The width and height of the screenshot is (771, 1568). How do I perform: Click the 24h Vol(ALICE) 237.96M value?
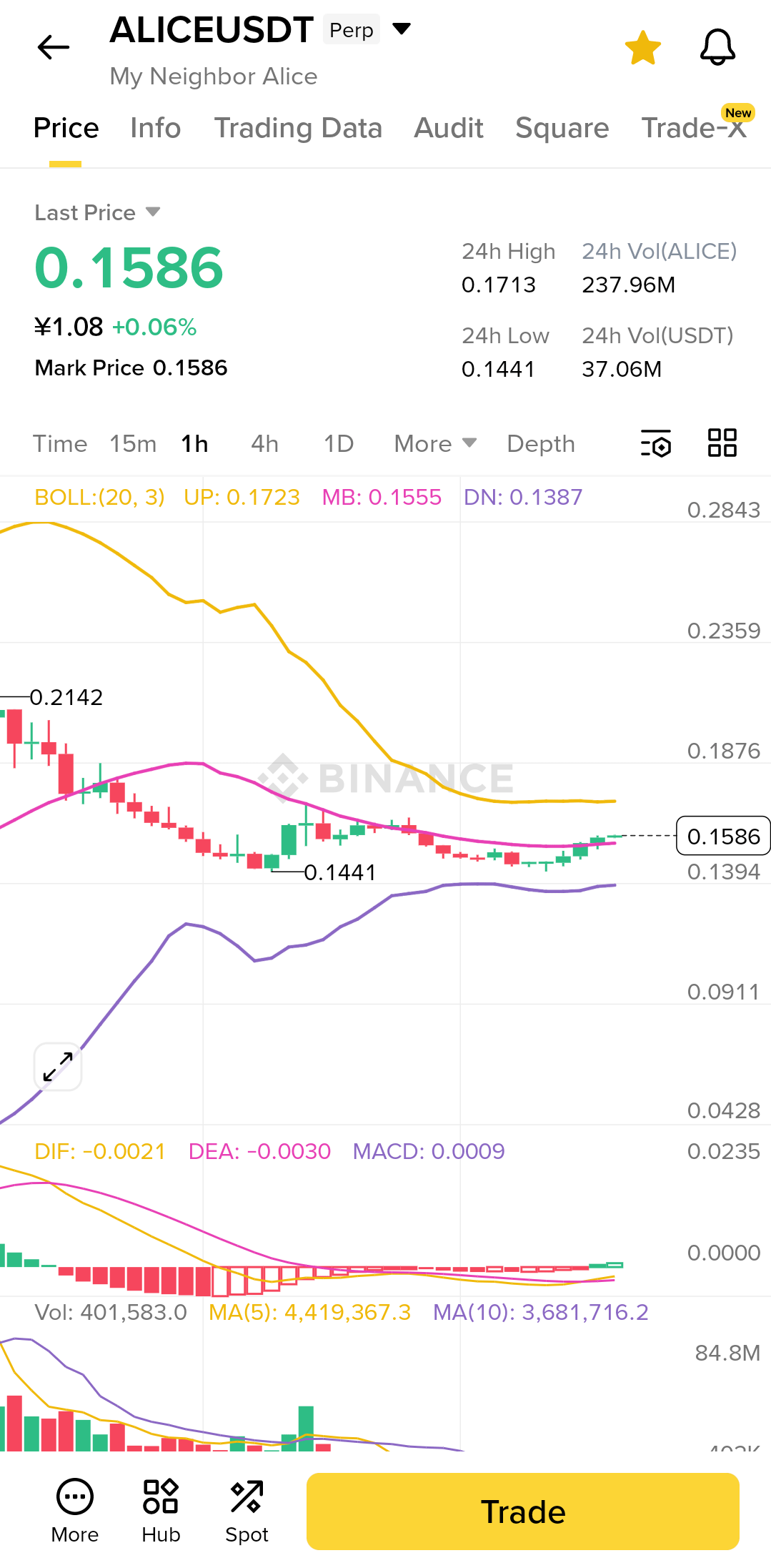(628, 285)
